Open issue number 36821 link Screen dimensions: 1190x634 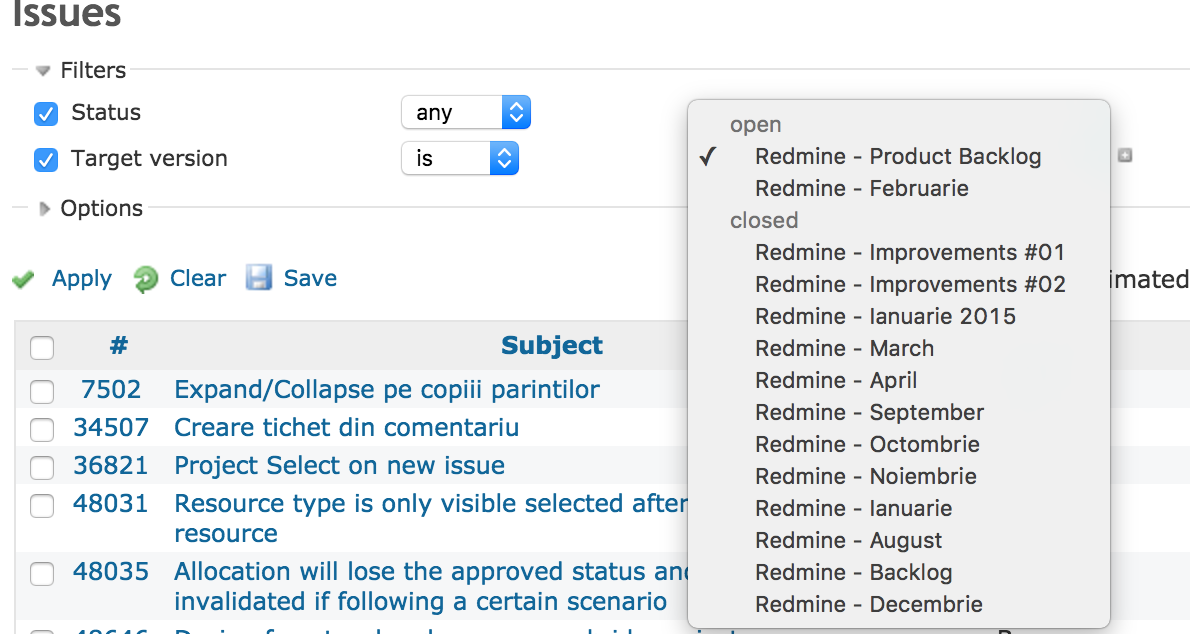point(110,466)
